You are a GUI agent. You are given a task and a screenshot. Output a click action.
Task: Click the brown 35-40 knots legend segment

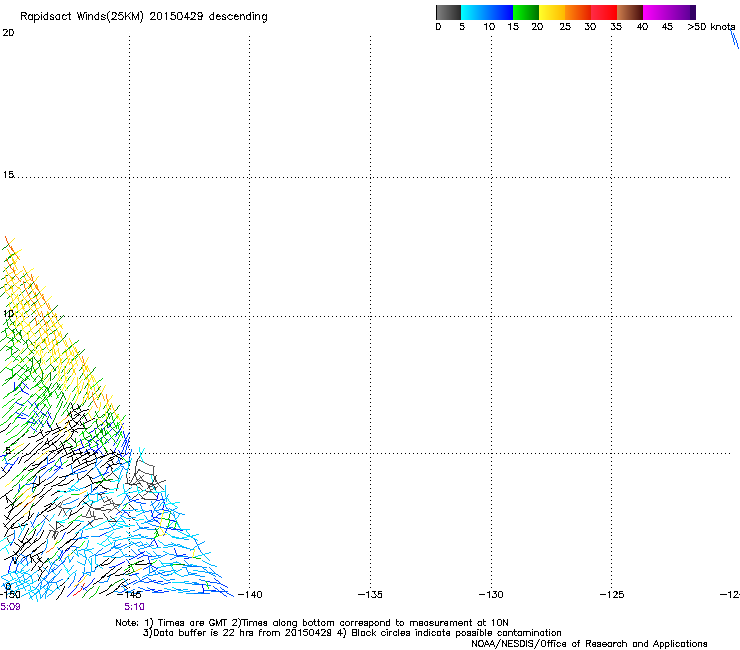point(630,12)
